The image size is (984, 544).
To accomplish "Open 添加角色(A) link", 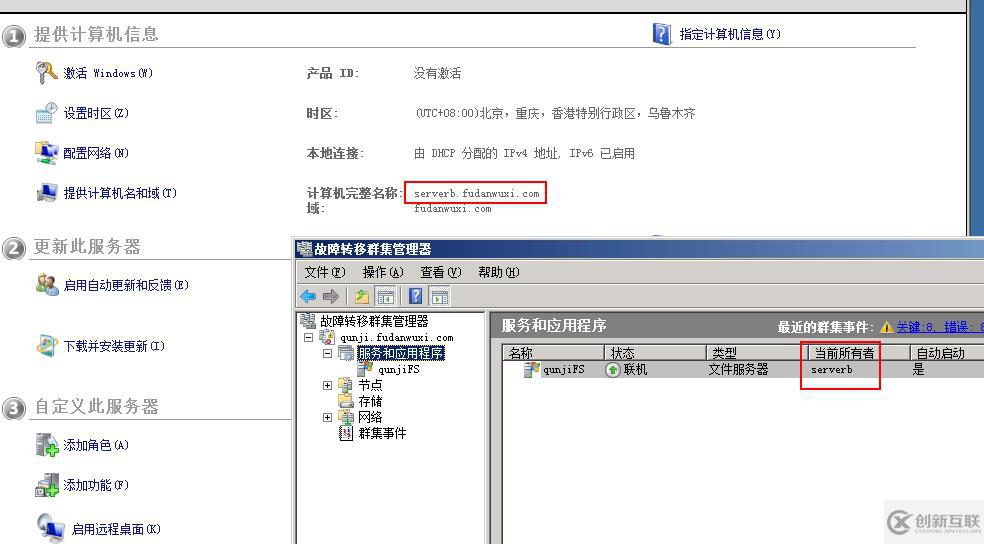I will (96, 445).
